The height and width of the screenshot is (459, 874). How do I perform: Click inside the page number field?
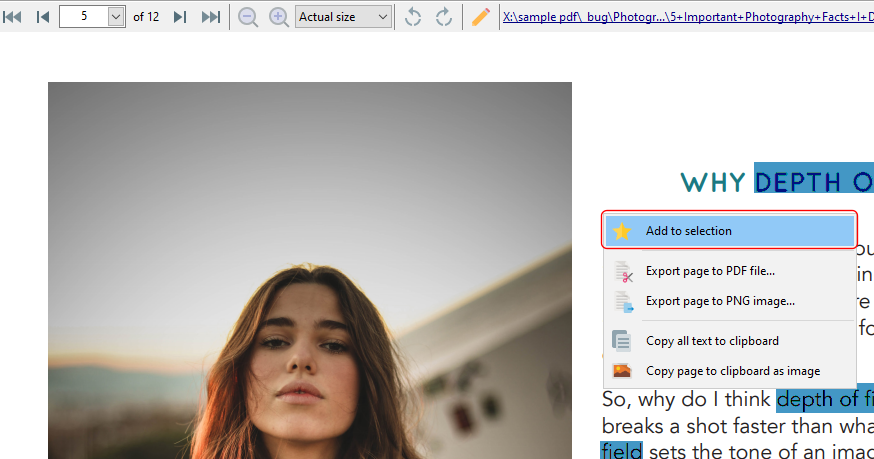pos(83,17)
